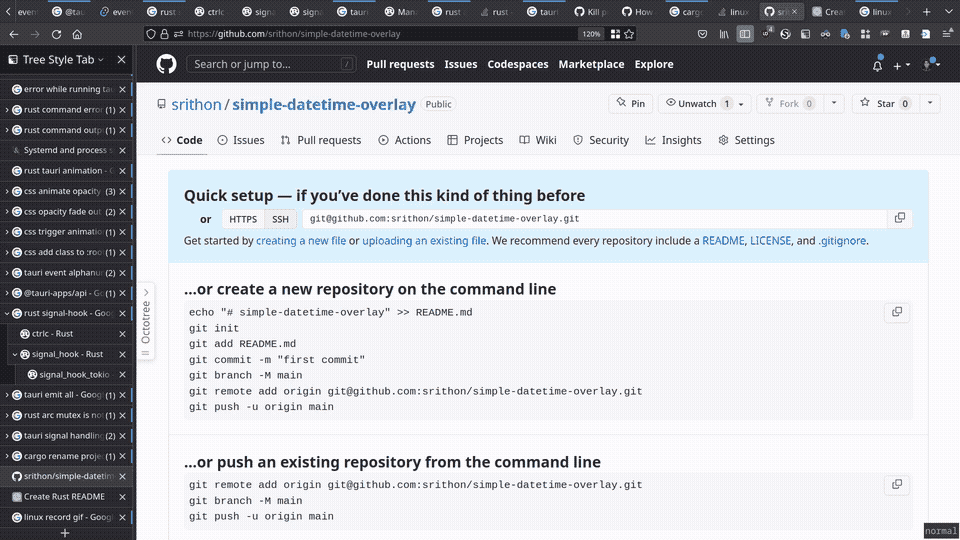Expand the 'cargo rename project' tab tree

pyautogui.click(x=7, y=456)
